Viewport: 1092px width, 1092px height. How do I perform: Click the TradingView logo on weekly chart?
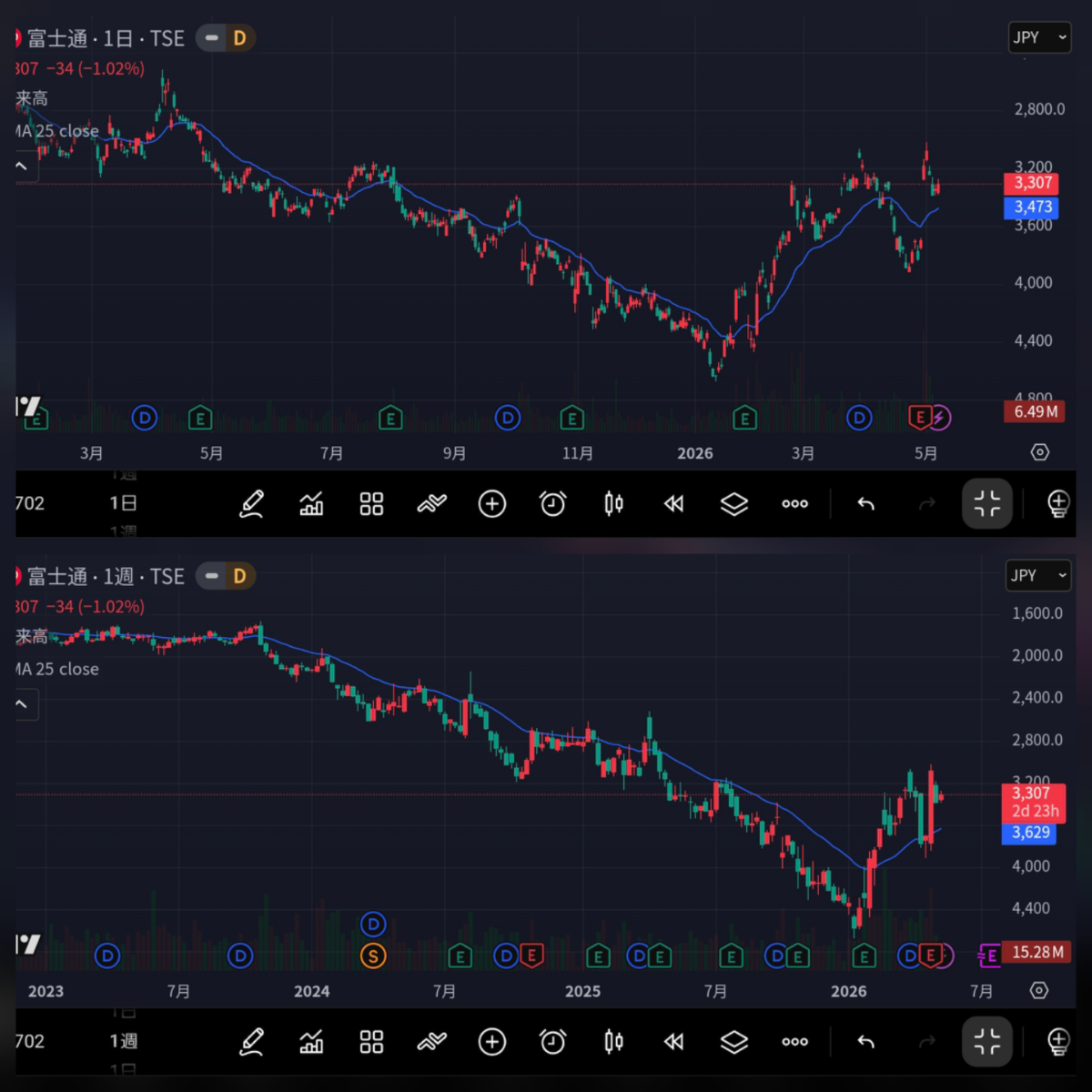(28, 944)
